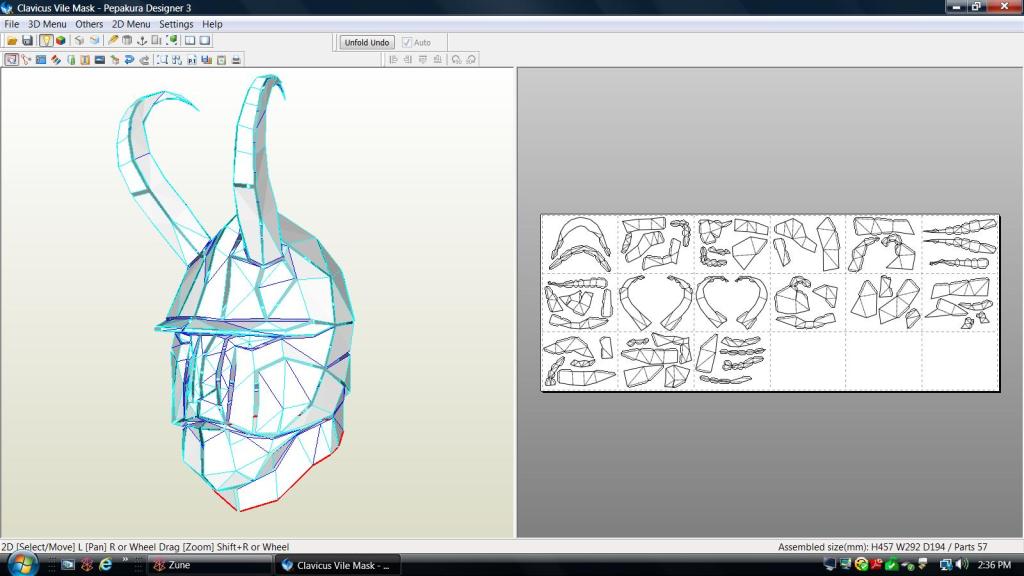Image resolution: width=1024 pixels, height=576 pixels.
Task: Click the red-green striped edge color icon
Action: click(56, 59)
